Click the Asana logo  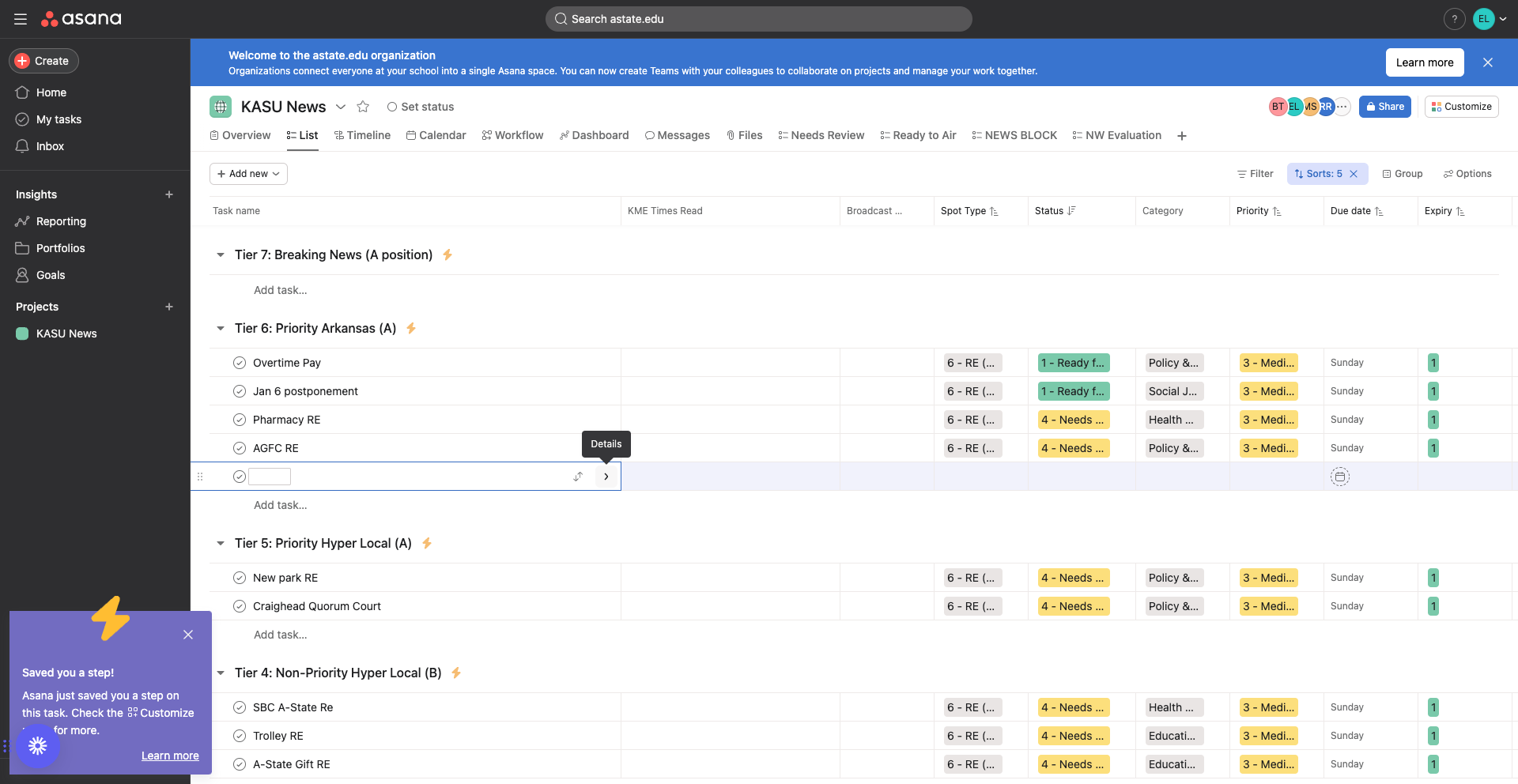click(x=81, y=19)
